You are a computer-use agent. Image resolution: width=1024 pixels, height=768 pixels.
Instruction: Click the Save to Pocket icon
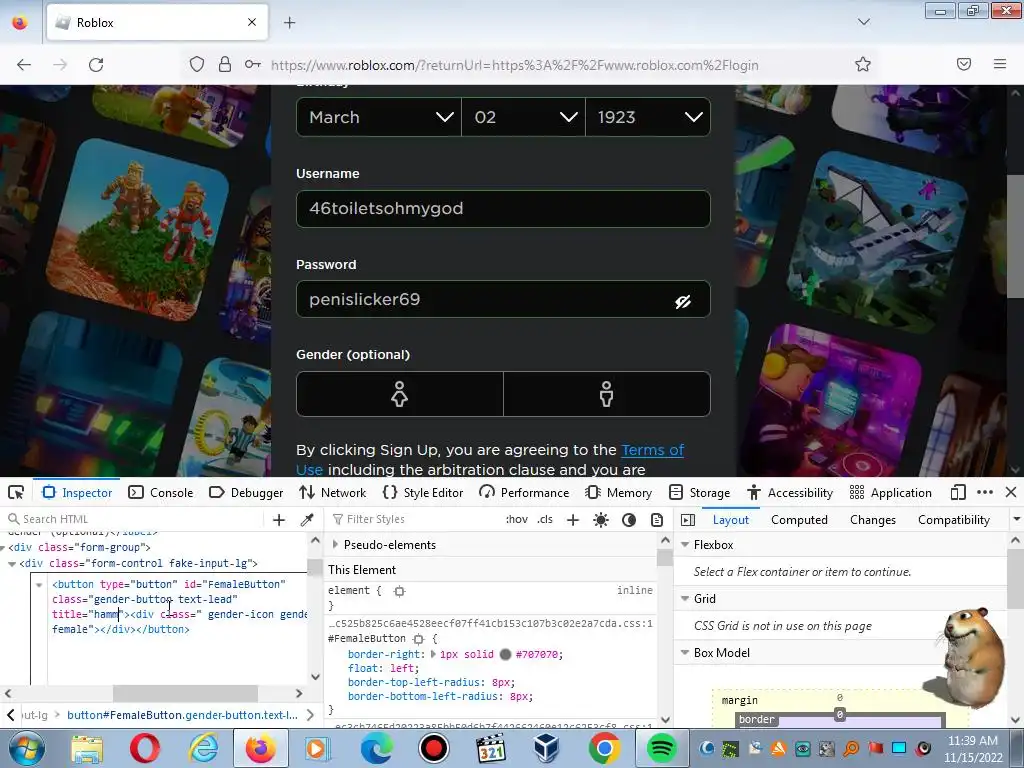[964, 64]
